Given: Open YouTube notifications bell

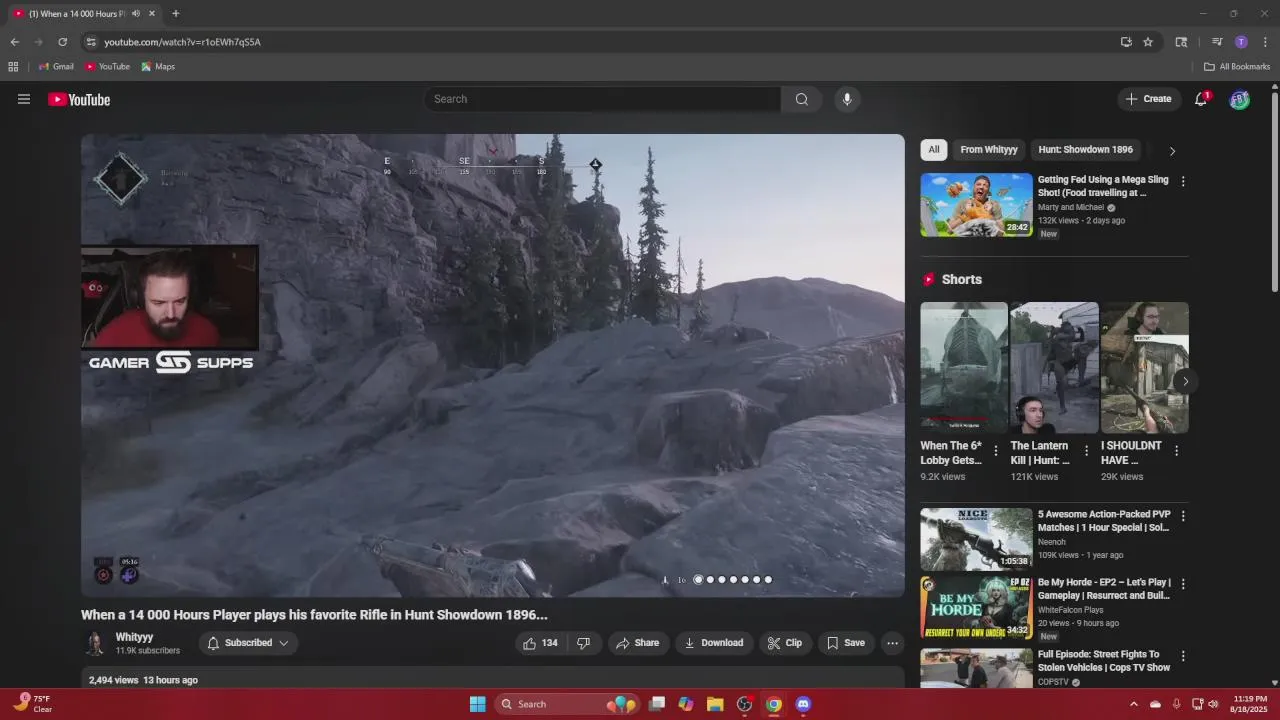Looking at the screenshot, I should point(1201,99).
